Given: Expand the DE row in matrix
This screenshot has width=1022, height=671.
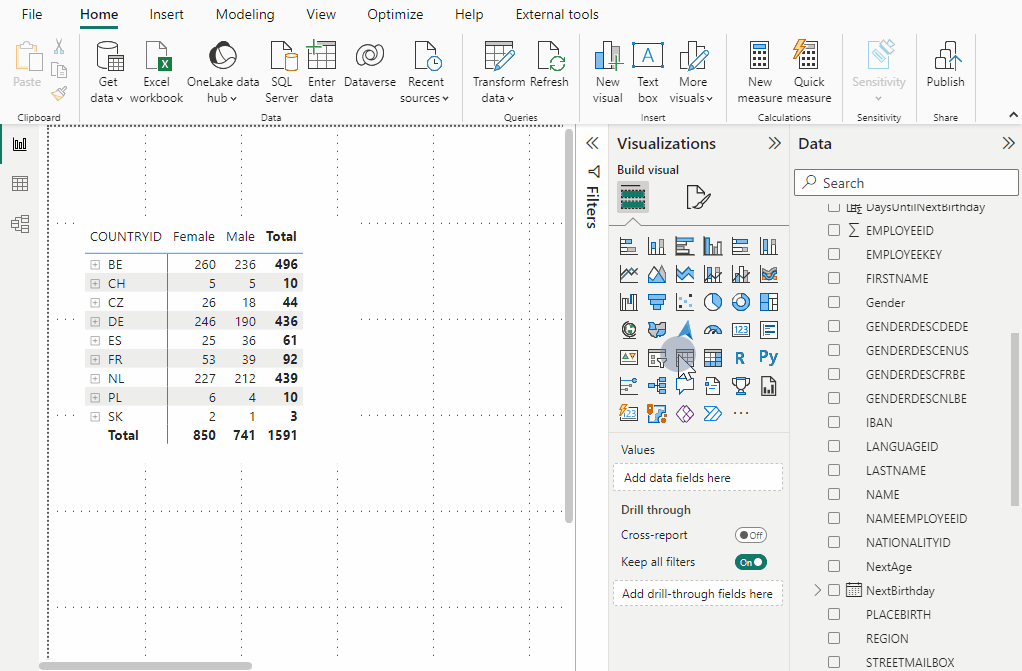Looking at the screenshot, I should (x=95, y=321).
